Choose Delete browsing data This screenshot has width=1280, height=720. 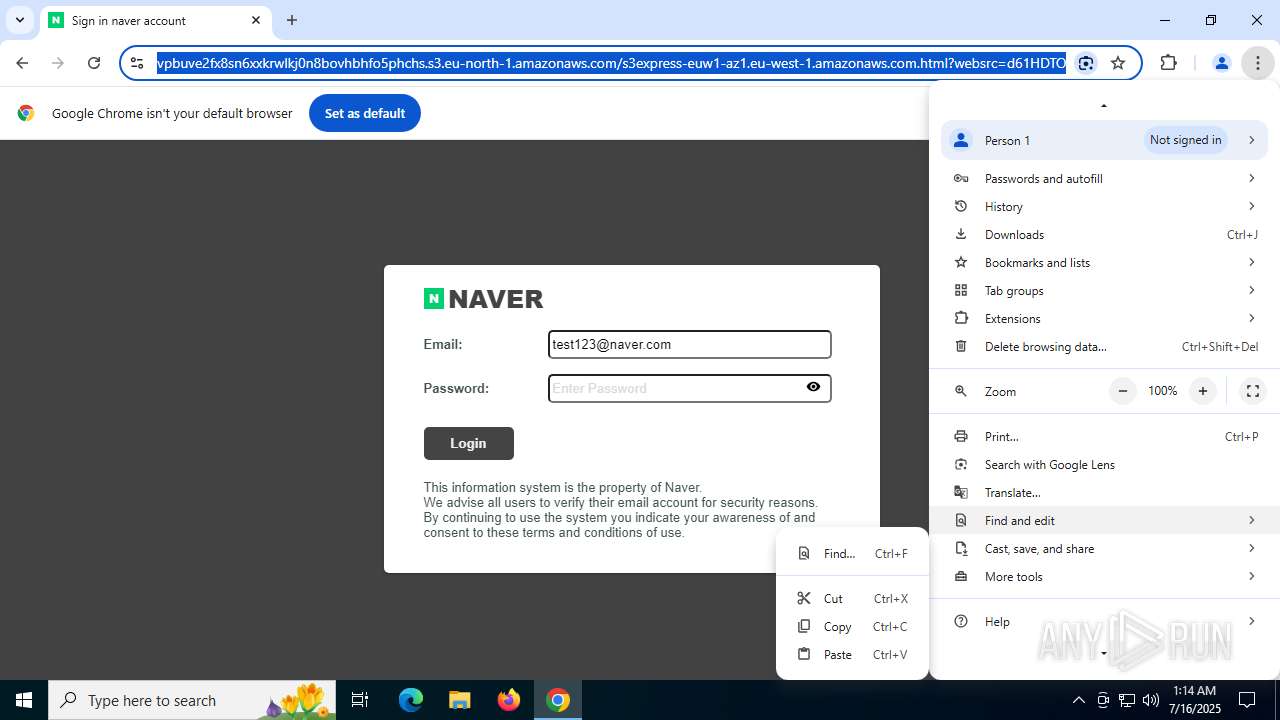coord(1104,346)
